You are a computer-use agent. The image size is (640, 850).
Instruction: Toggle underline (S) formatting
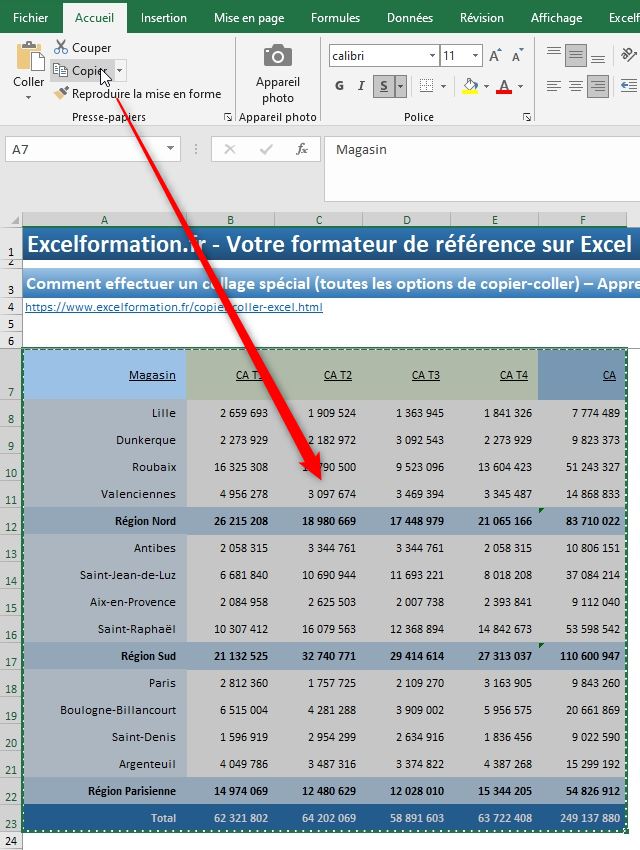pyautogui.click(x=384, y=86)
